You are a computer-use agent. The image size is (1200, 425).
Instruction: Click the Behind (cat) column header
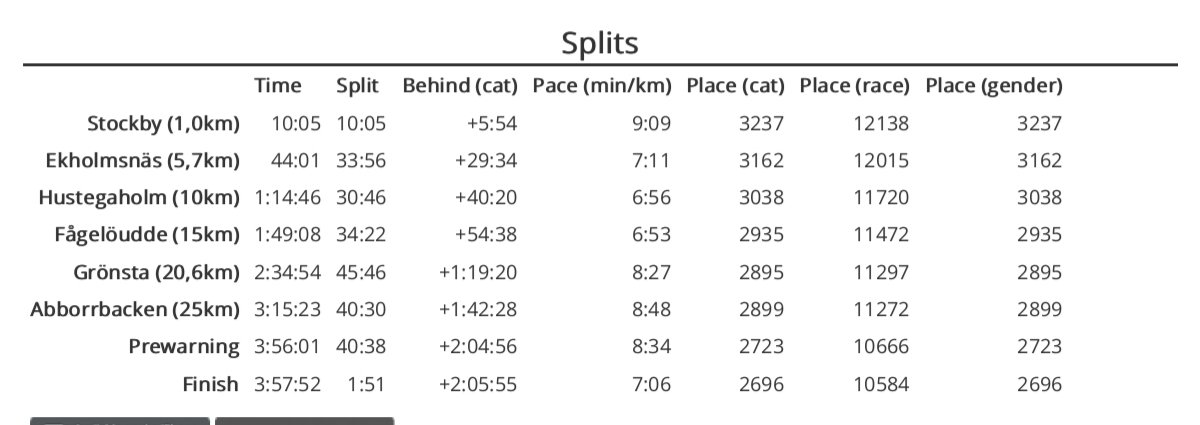click(460, 86)
